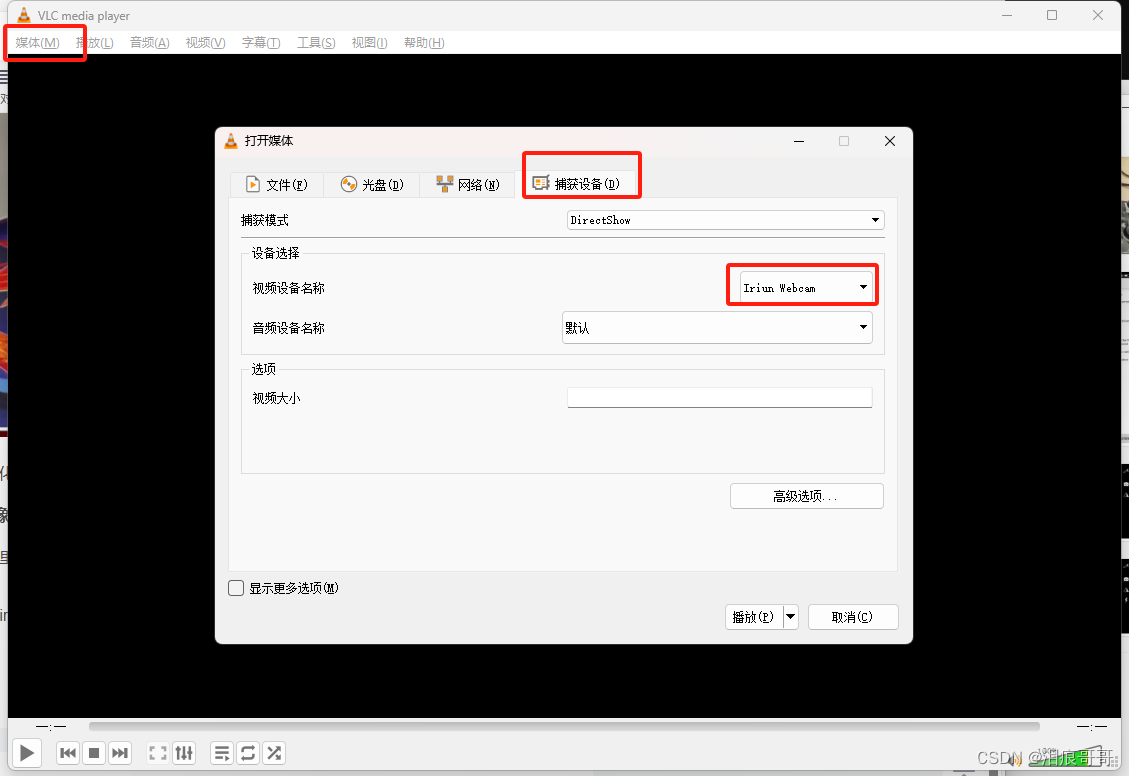The height and width of the screenshot is (776, 1129).
Task: Switch to the 文件 tab
Action: (x=276, y=185)
